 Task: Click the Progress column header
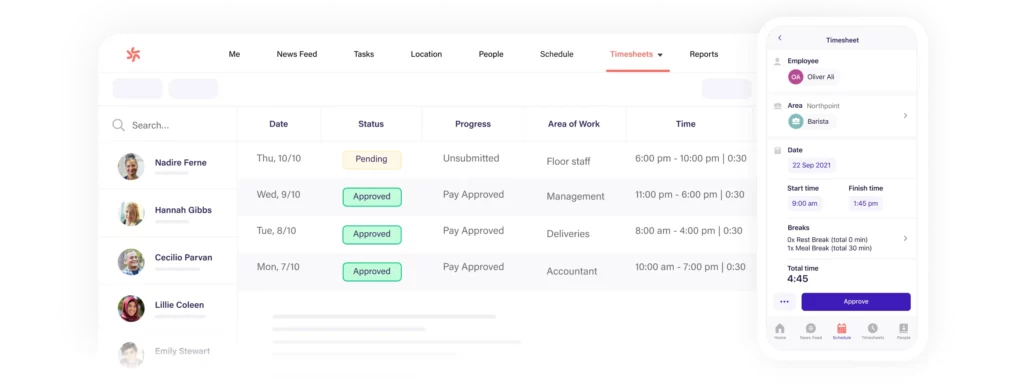(x=473, y=124)
